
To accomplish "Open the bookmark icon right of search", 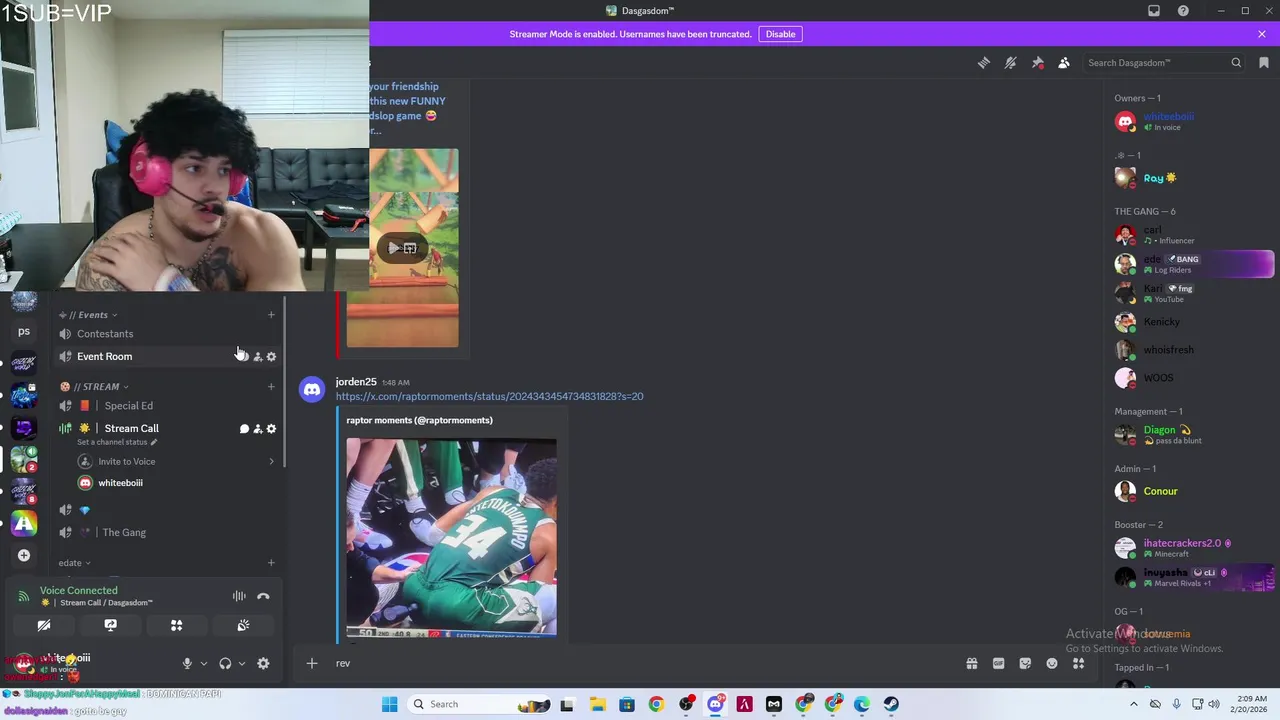I will point(1264,63).
